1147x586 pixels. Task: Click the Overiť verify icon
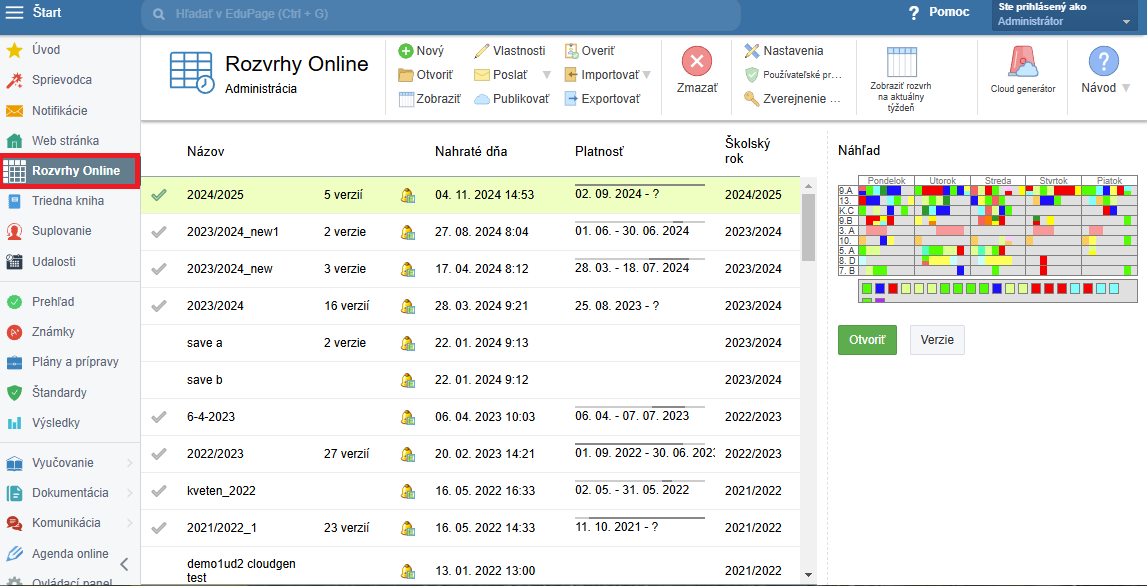(x=572, y=51)
